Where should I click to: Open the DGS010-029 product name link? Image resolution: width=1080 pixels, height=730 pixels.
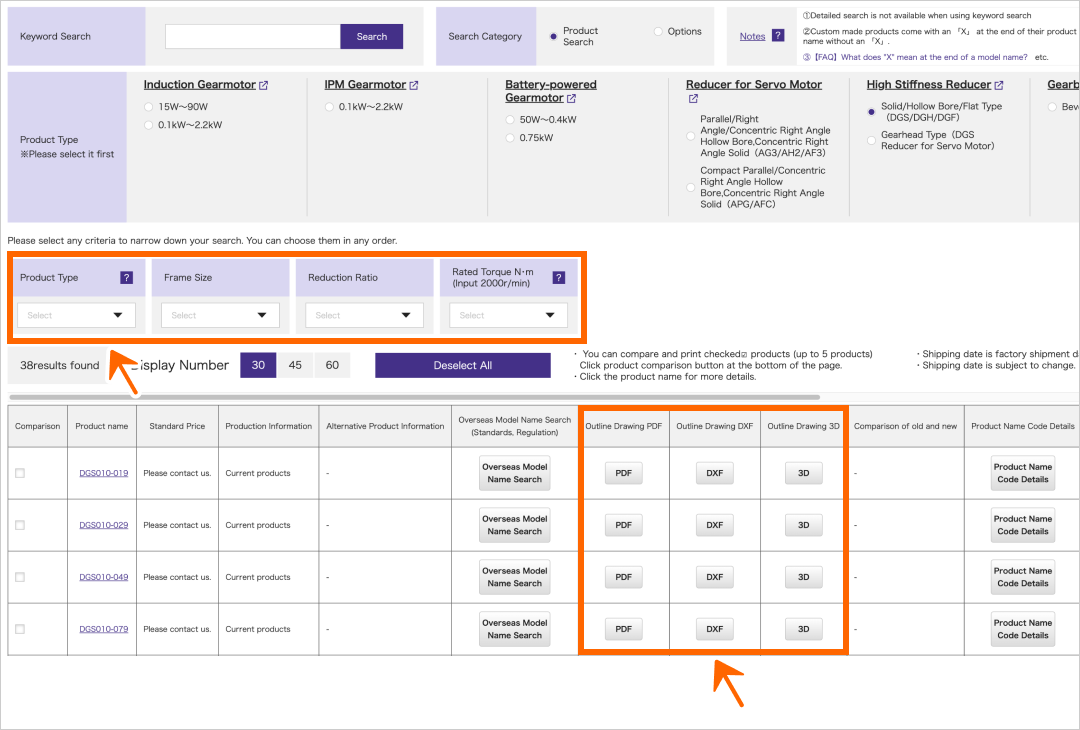click(104, 525)
